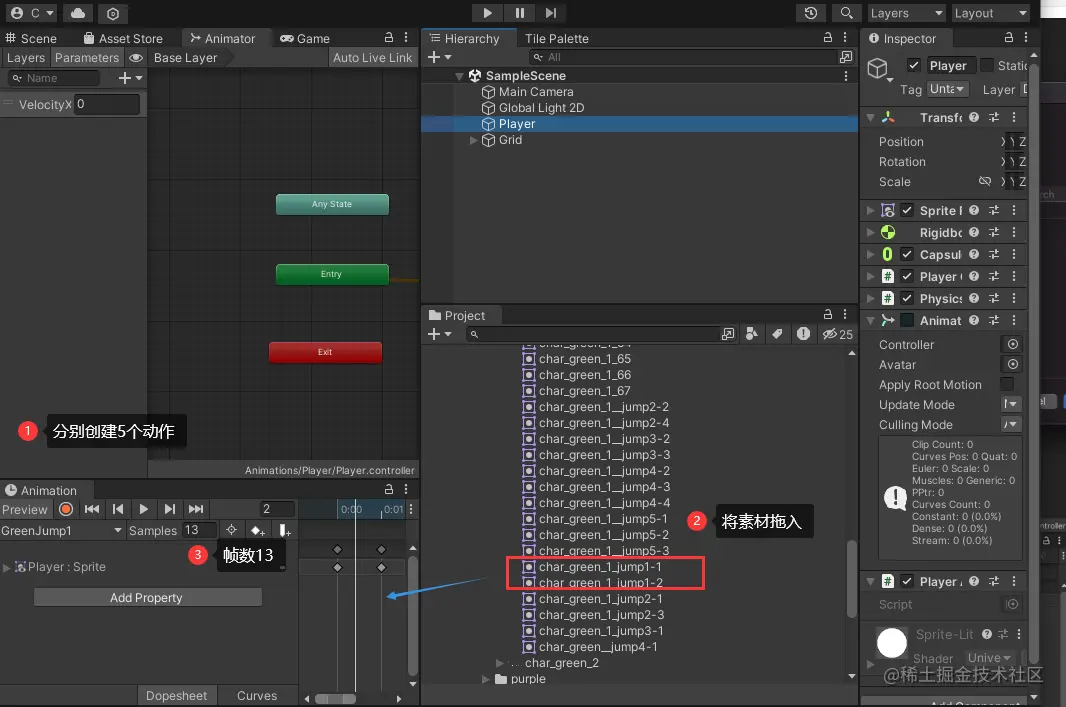Viewport: 1066px width, 707px height.
Task: Go to first keyframe in Animation
Action: (92, 509)
